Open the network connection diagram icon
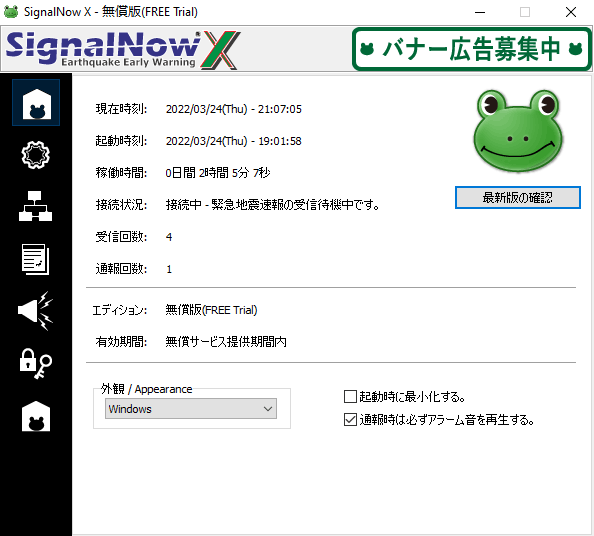The image size is (594, 536). [36, 206]
